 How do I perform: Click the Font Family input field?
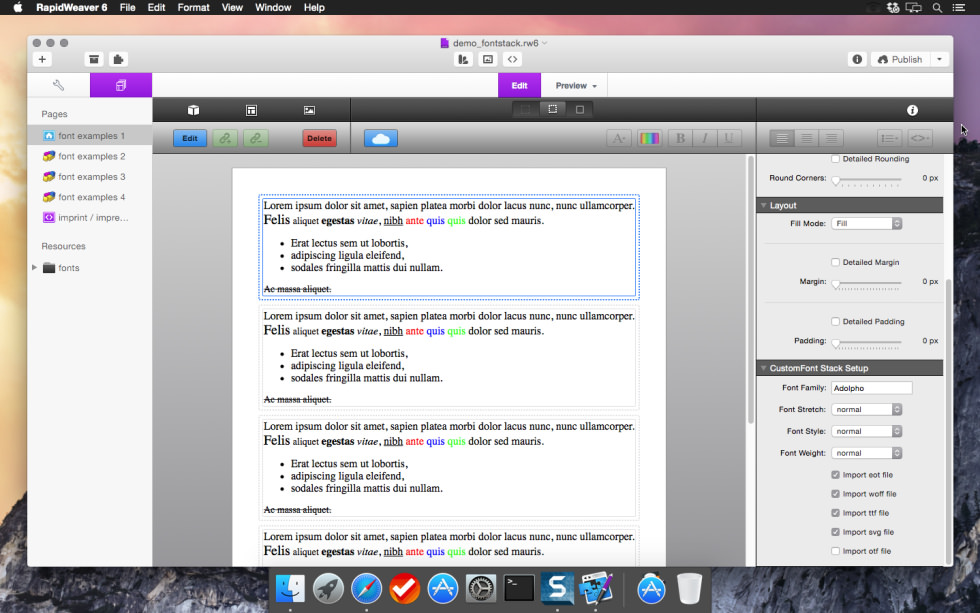[871, 388]
